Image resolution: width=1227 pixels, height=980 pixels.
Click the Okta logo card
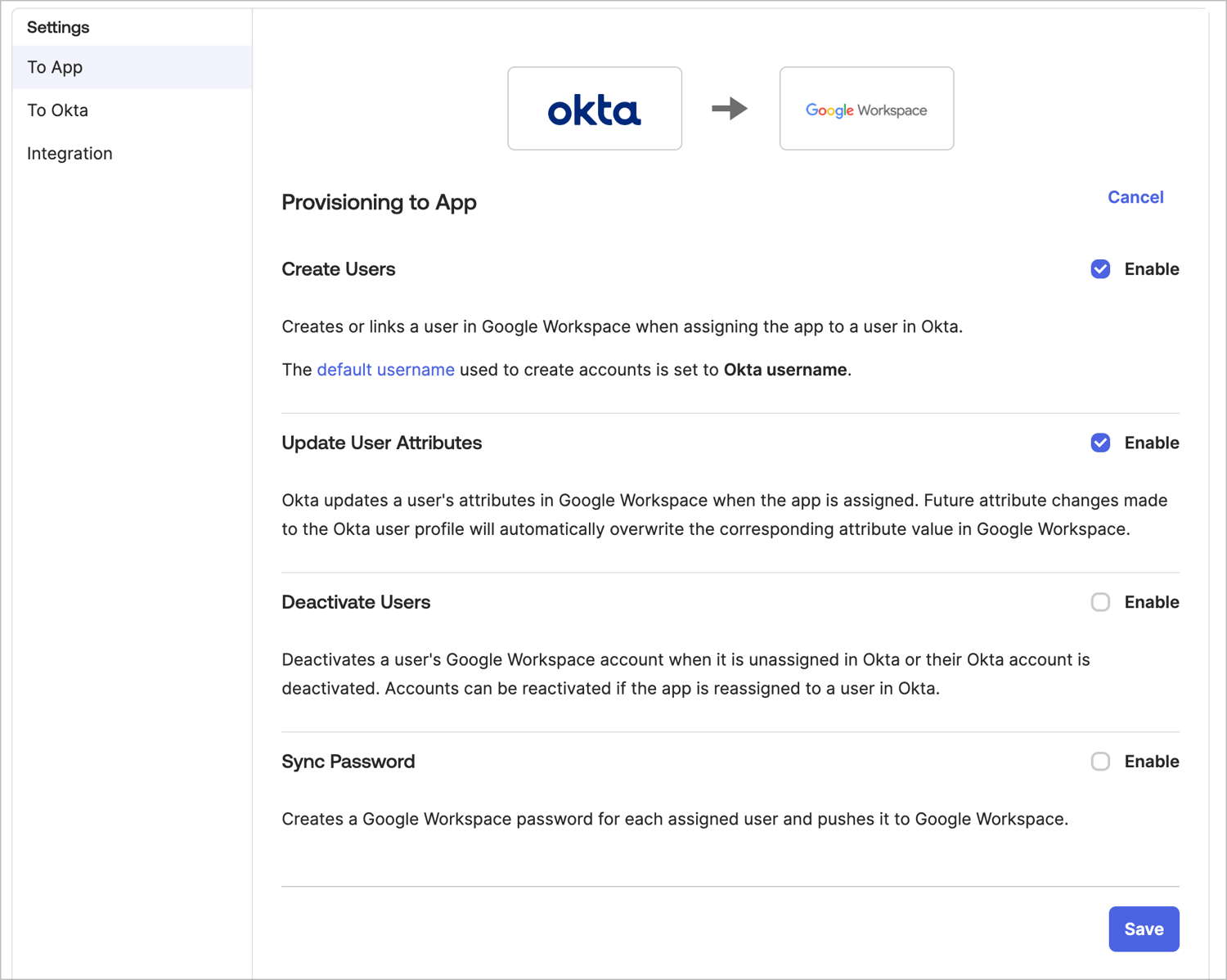coord(595,108)
